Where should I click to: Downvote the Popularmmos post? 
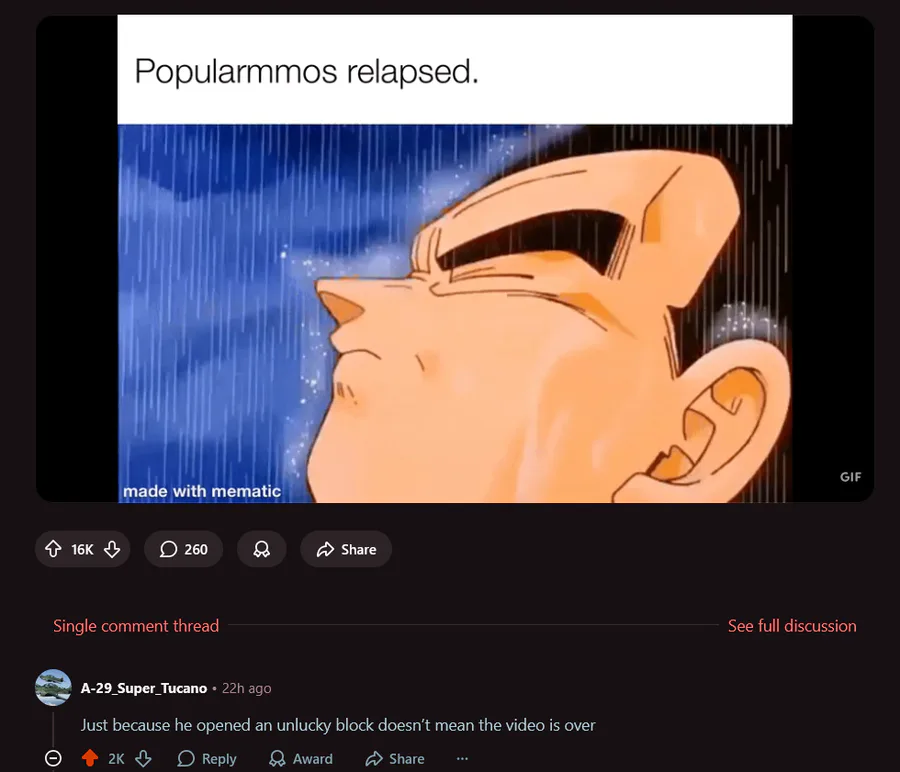pos(112,549)
